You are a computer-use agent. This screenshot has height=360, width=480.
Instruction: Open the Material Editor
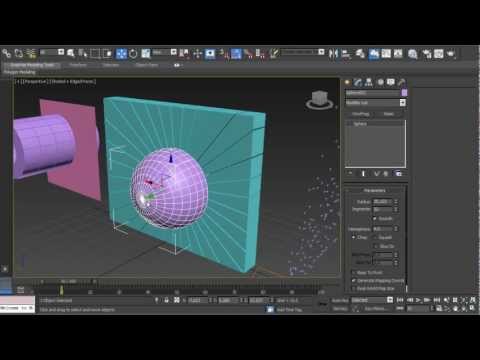point(413,53)
